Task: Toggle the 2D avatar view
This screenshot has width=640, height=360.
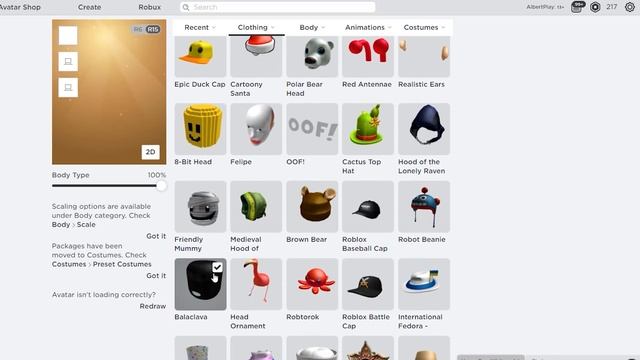Action: 150,152
